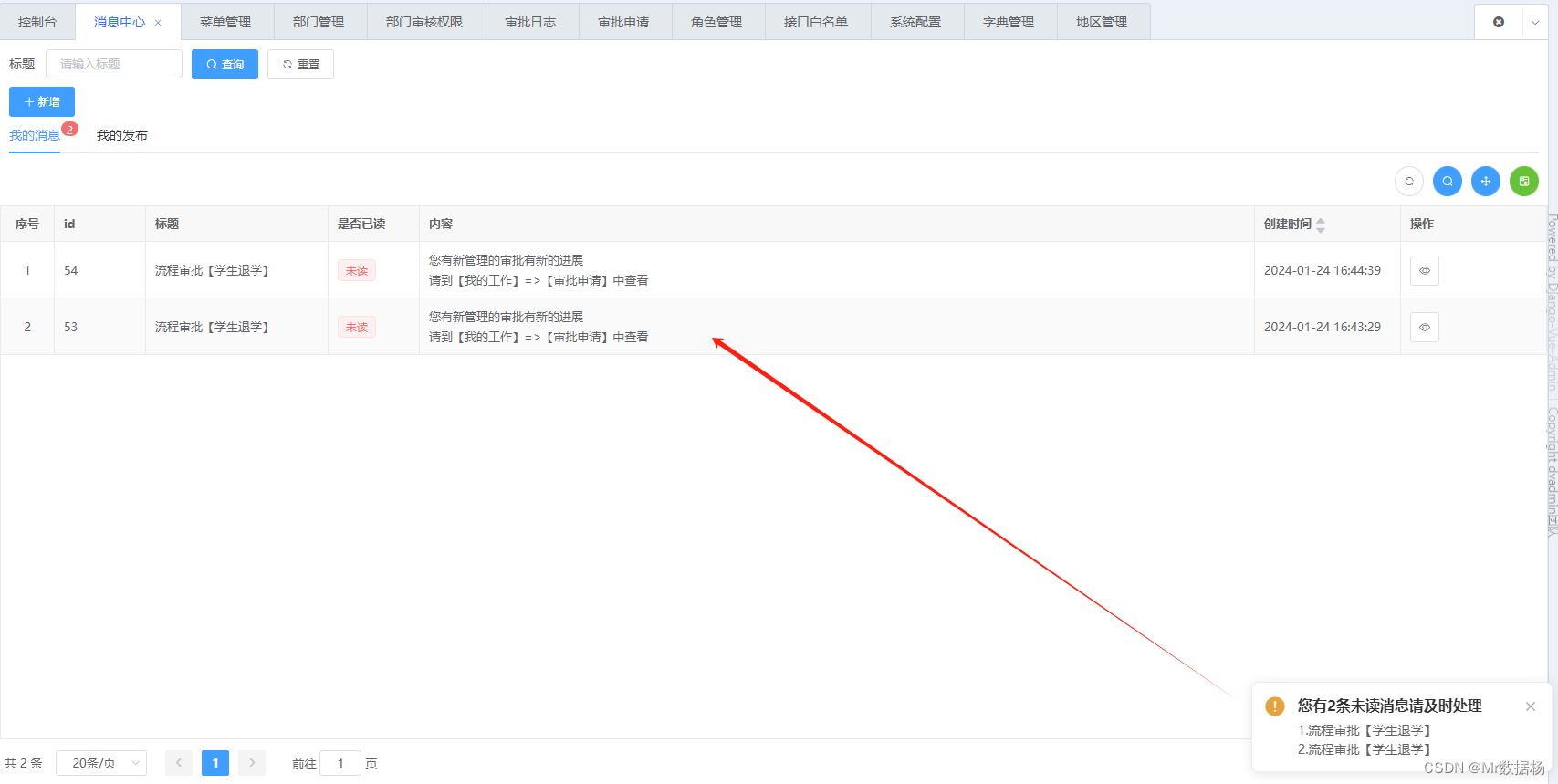The width and height of the screenshot is (1558, 784).
Task: Dismiss the unread messages notification popup
Action: pyautogui.click(x=1531, y=706)
